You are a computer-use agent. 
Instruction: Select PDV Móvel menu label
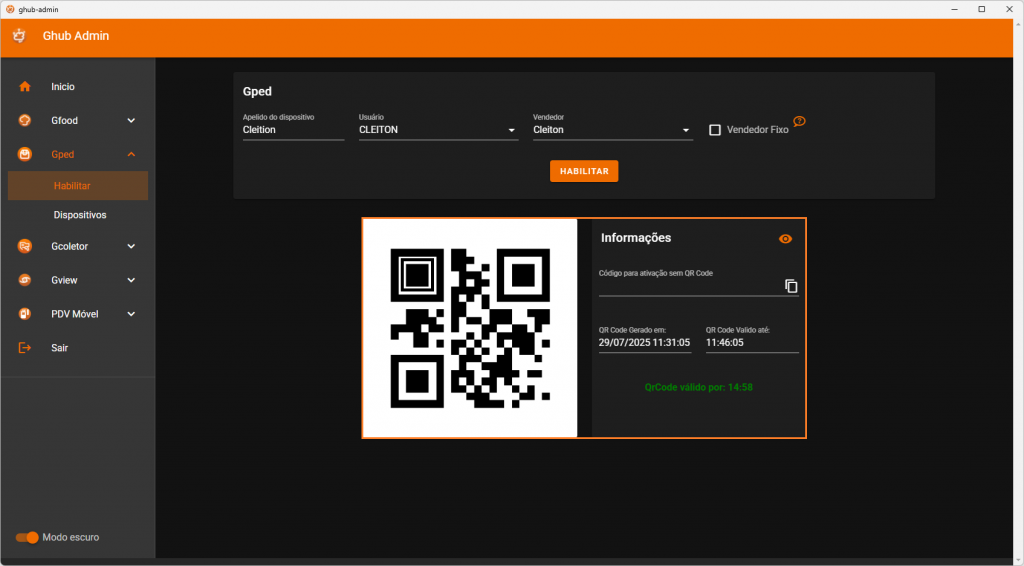click(74, 314)
